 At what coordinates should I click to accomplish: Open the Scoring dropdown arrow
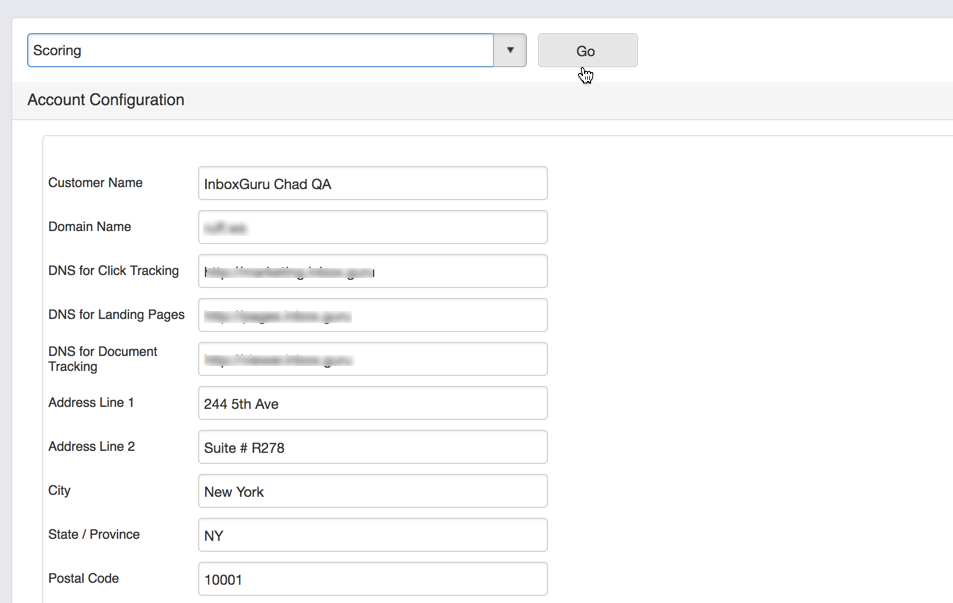pyautogui.click(x=510, y=50)
